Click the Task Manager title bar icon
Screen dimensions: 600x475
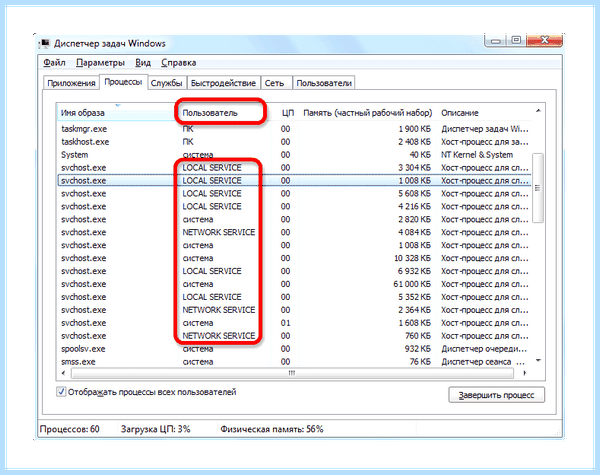point(44,43)
